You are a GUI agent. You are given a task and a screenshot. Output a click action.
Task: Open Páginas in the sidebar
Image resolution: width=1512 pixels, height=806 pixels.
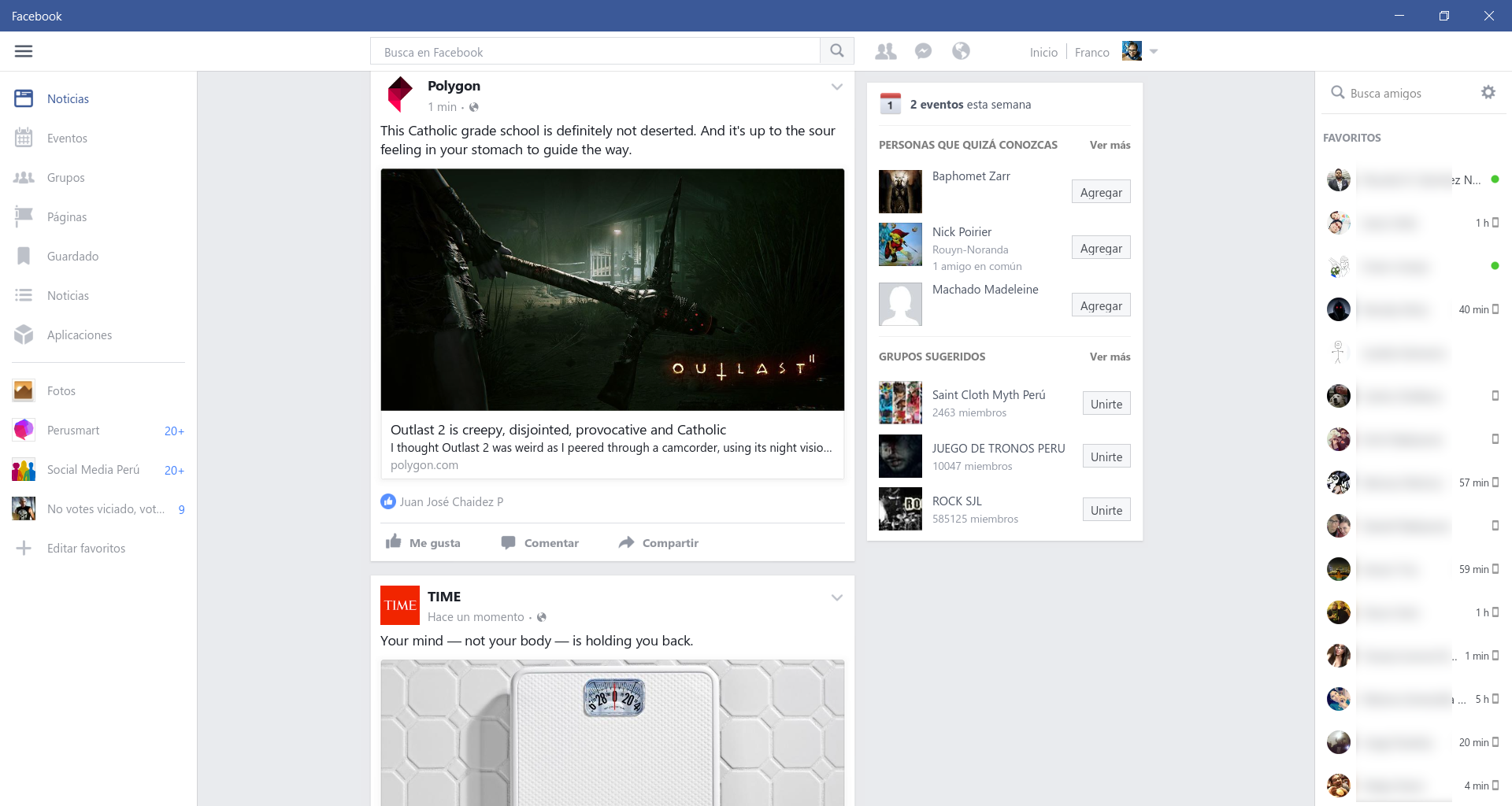[x=98, y=216]
